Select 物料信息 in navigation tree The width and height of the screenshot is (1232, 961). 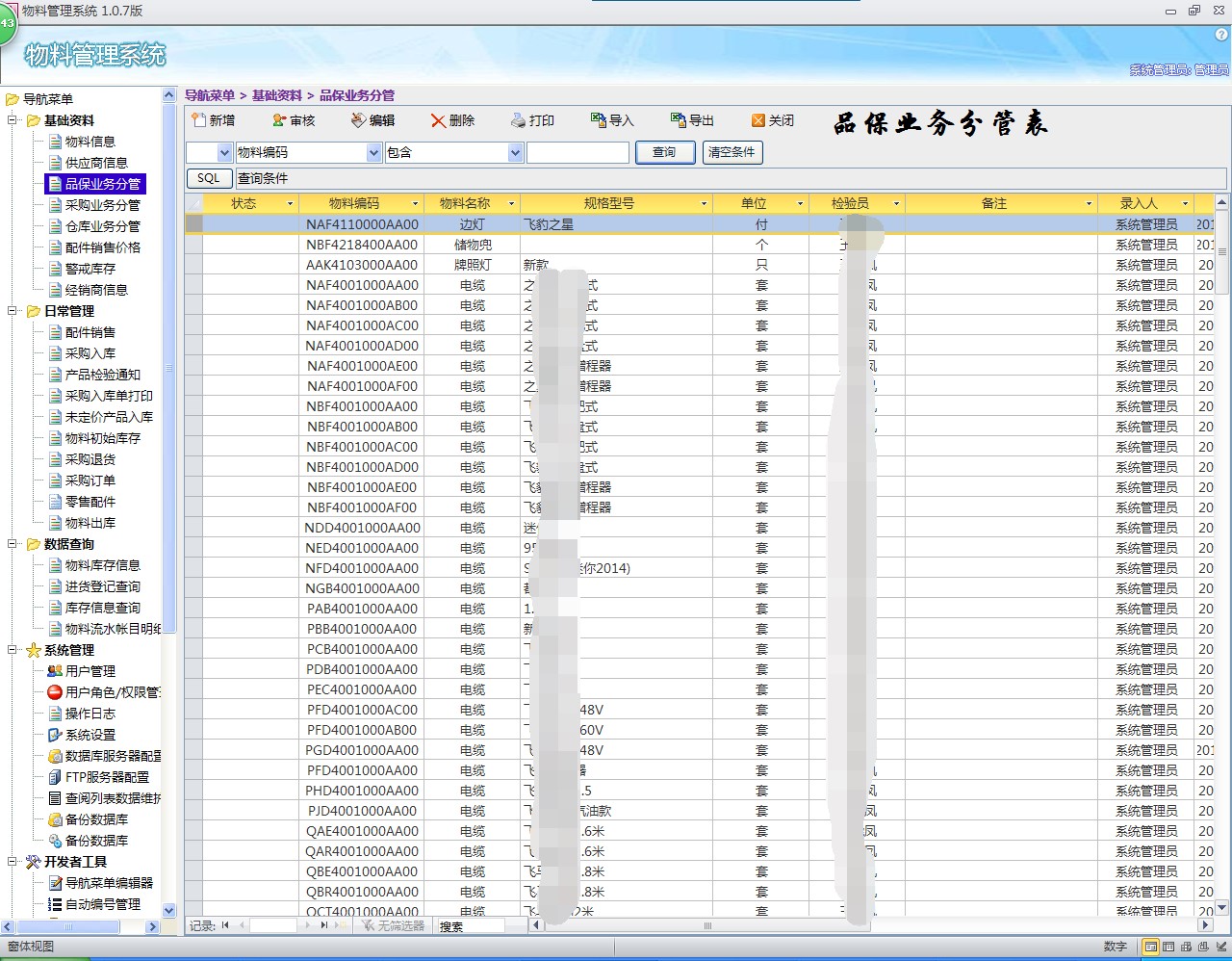[90, 142]
